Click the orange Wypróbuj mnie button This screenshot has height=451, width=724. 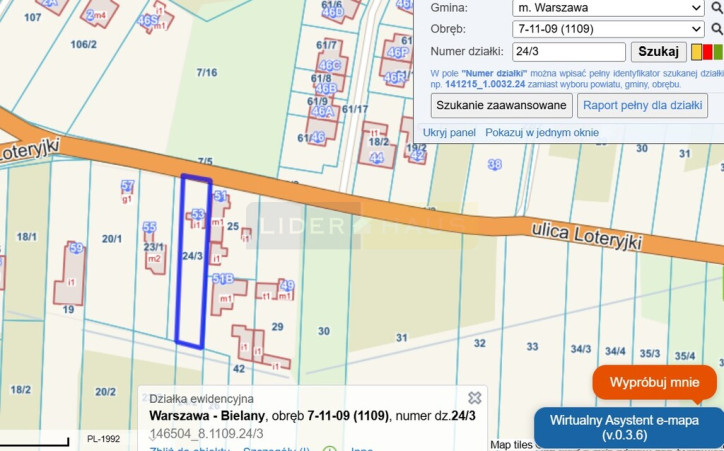[655, 382]
